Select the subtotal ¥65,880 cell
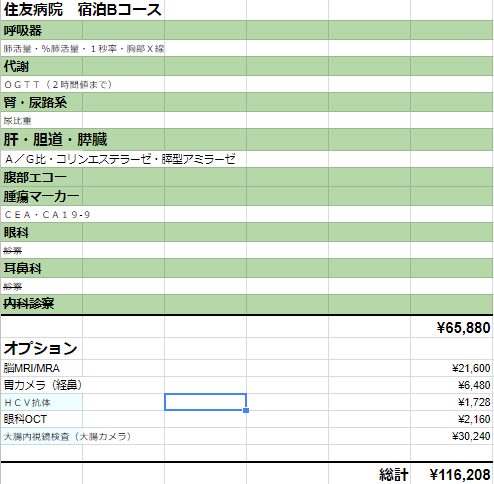Screen dimensions: 494x484 pos(452,327)
